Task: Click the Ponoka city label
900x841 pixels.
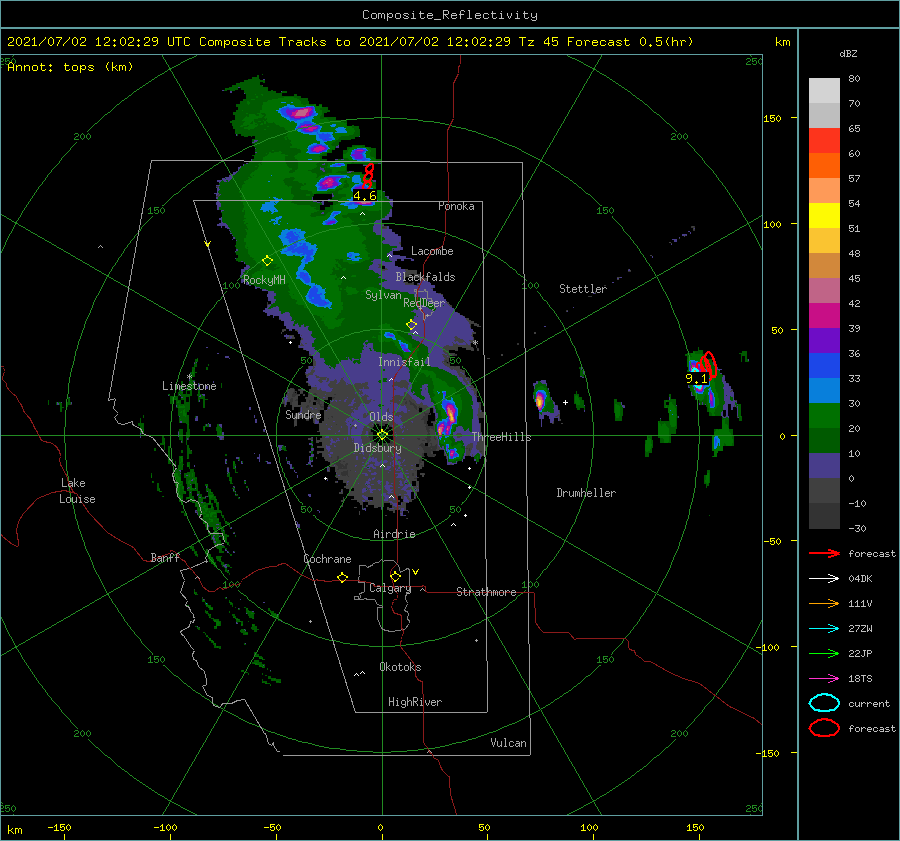Action: pos(456,206)
